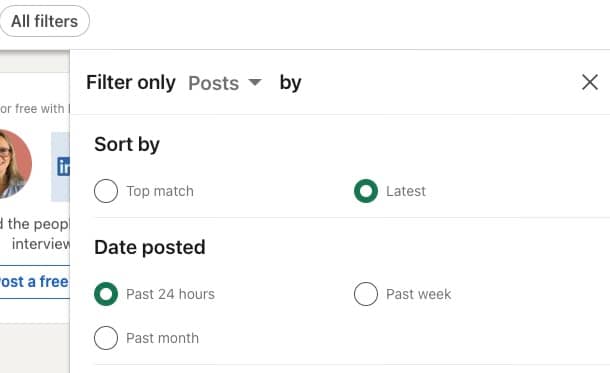Click the Filter only heading text
Image resolution: width=610 pixels, height=373 pixels.
click(131, 82)
